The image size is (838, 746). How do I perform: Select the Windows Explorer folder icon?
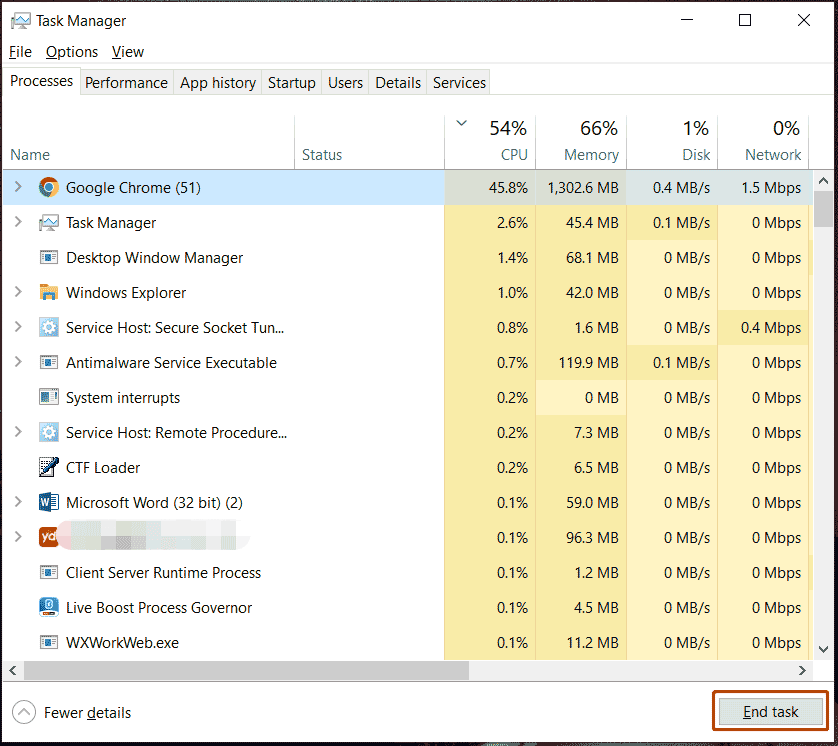(x=48, y=292)
